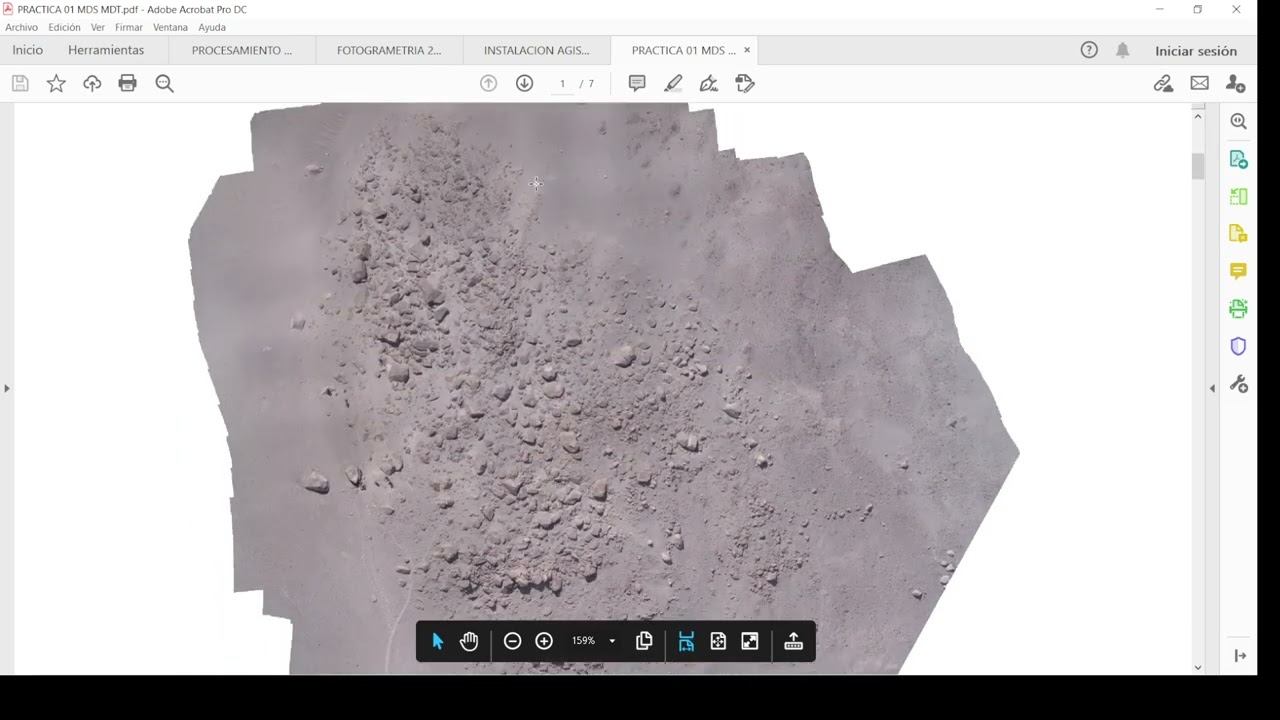Click the scroll down arrow
The image size is (1280, 720).
click(1198, 667)
